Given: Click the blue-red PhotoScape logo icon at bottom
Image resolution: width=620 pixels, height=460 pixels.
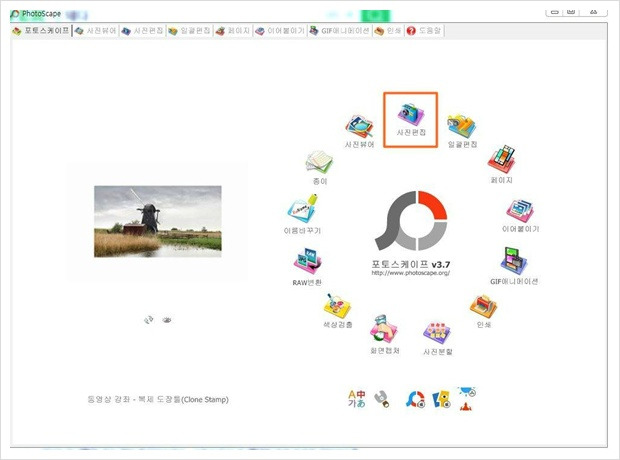Looking at the screenshot, I should [x=416, y=399].
